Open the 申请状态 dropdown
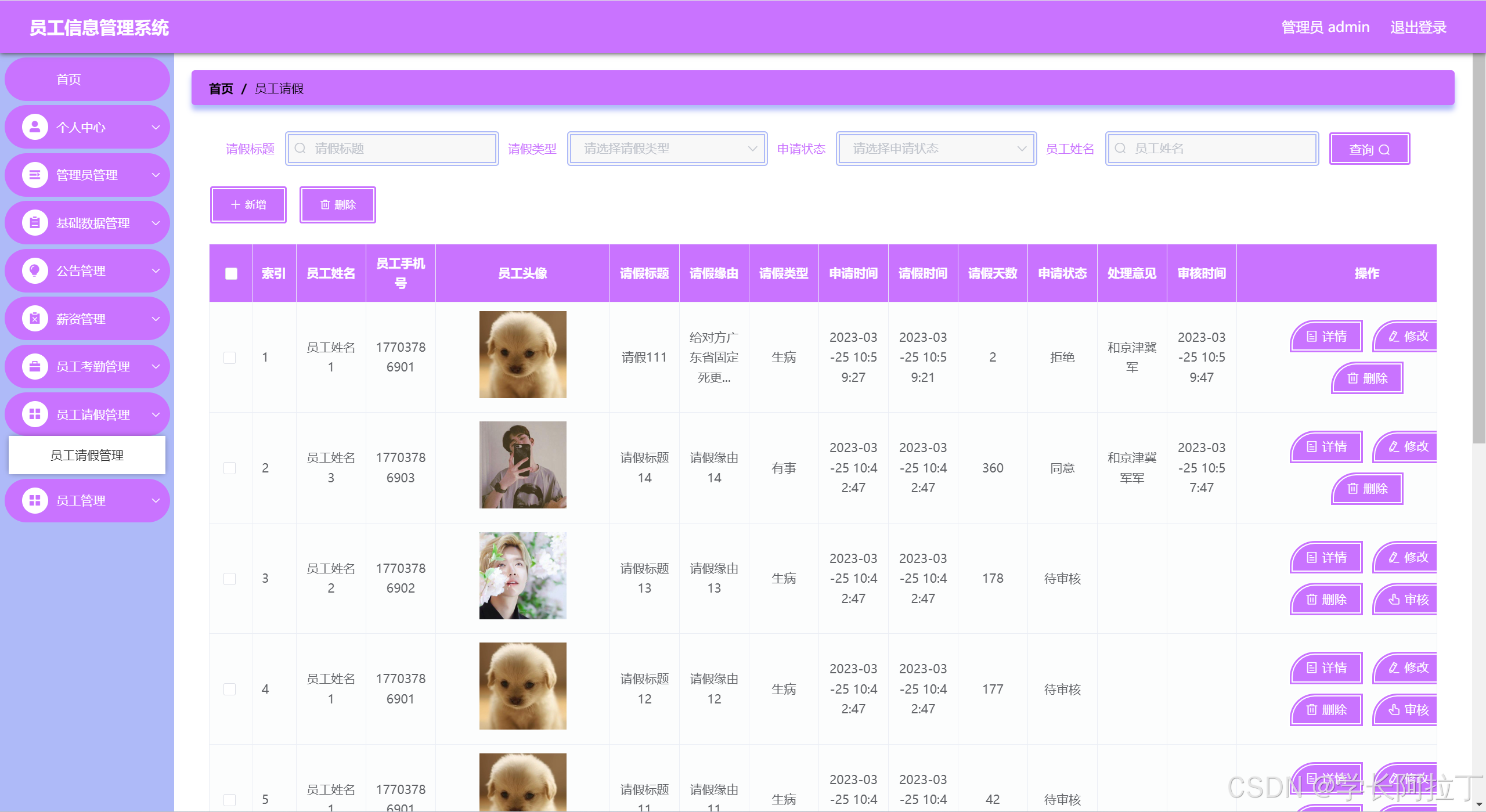 [x=936, y=149]
